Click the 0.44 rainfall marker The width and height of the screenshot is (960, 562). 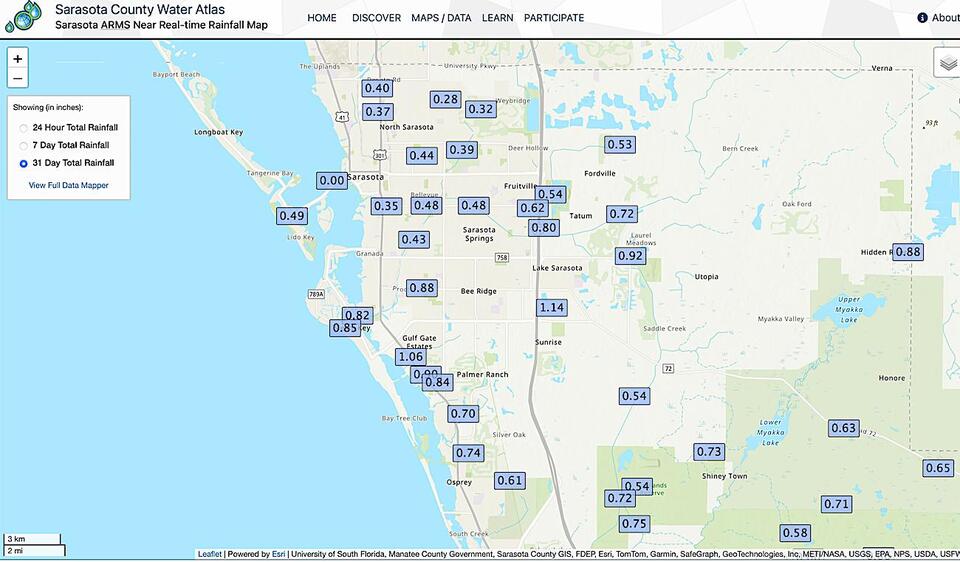(422, 155)
